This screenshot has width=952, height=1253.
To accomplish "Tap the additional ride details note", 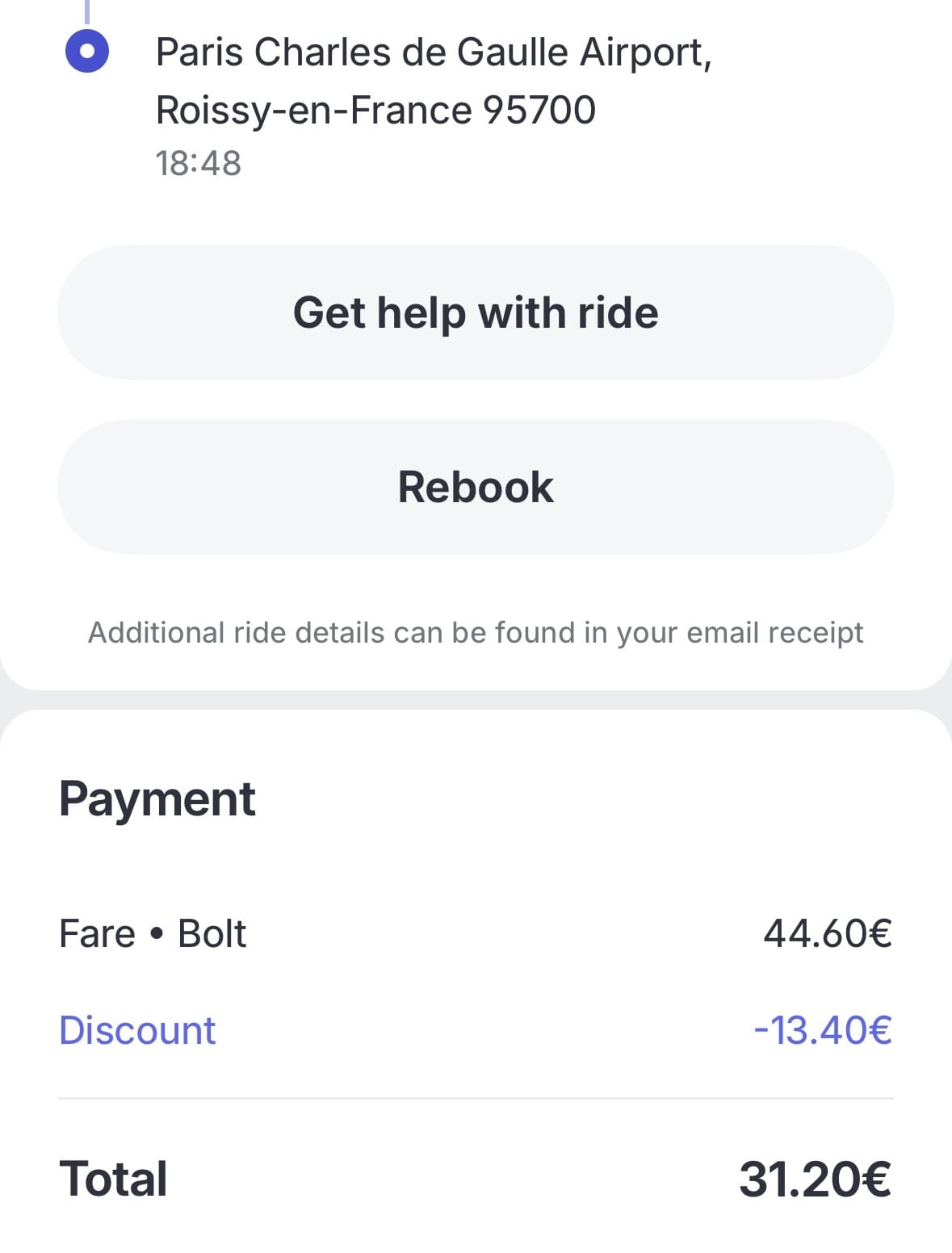I will pos(476,632).
